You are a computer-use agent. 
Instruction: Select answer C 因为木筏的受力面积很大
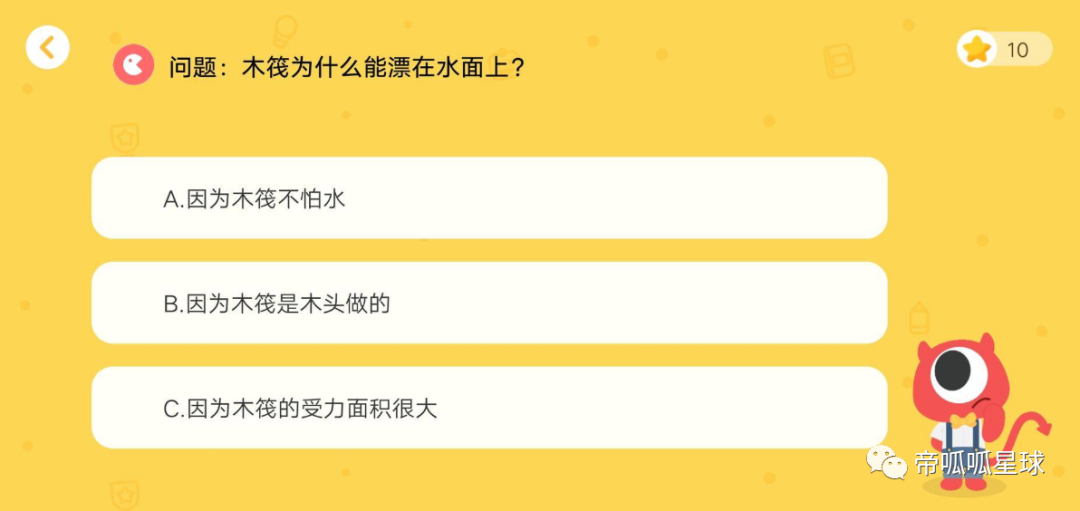pos(489,408)
